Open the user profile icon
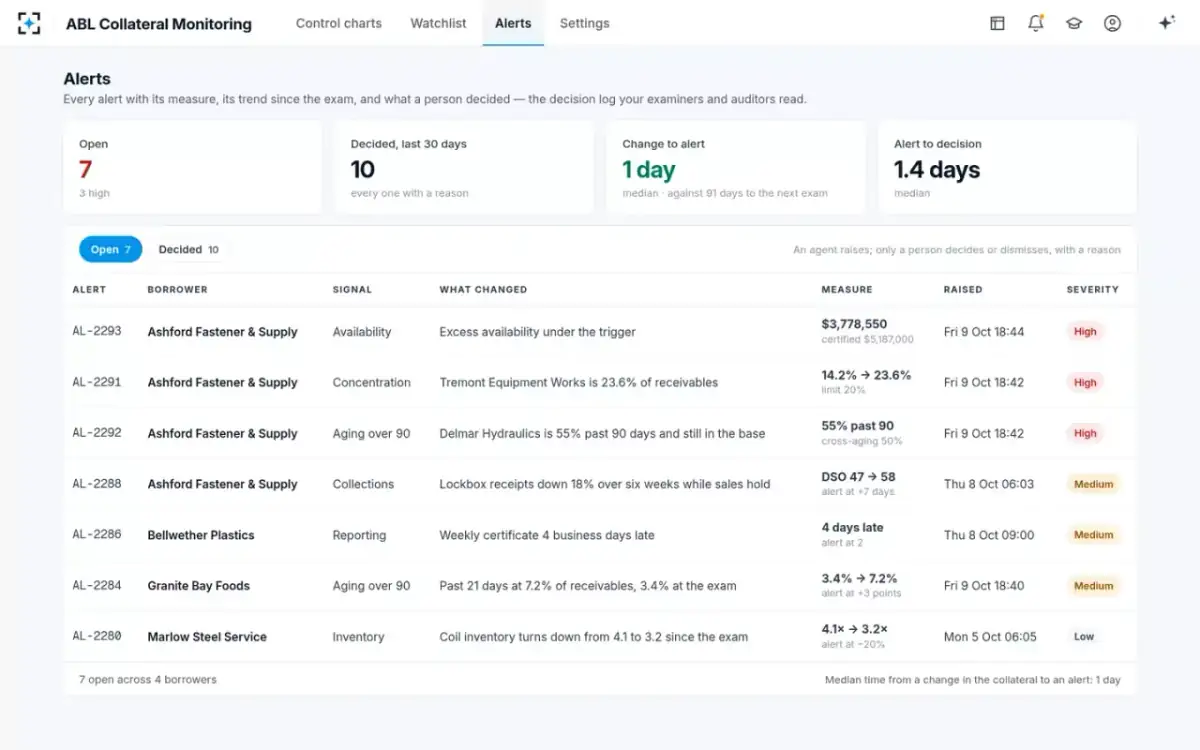The width and height of the screenshot is (1200, 750). pos(1112,23)
